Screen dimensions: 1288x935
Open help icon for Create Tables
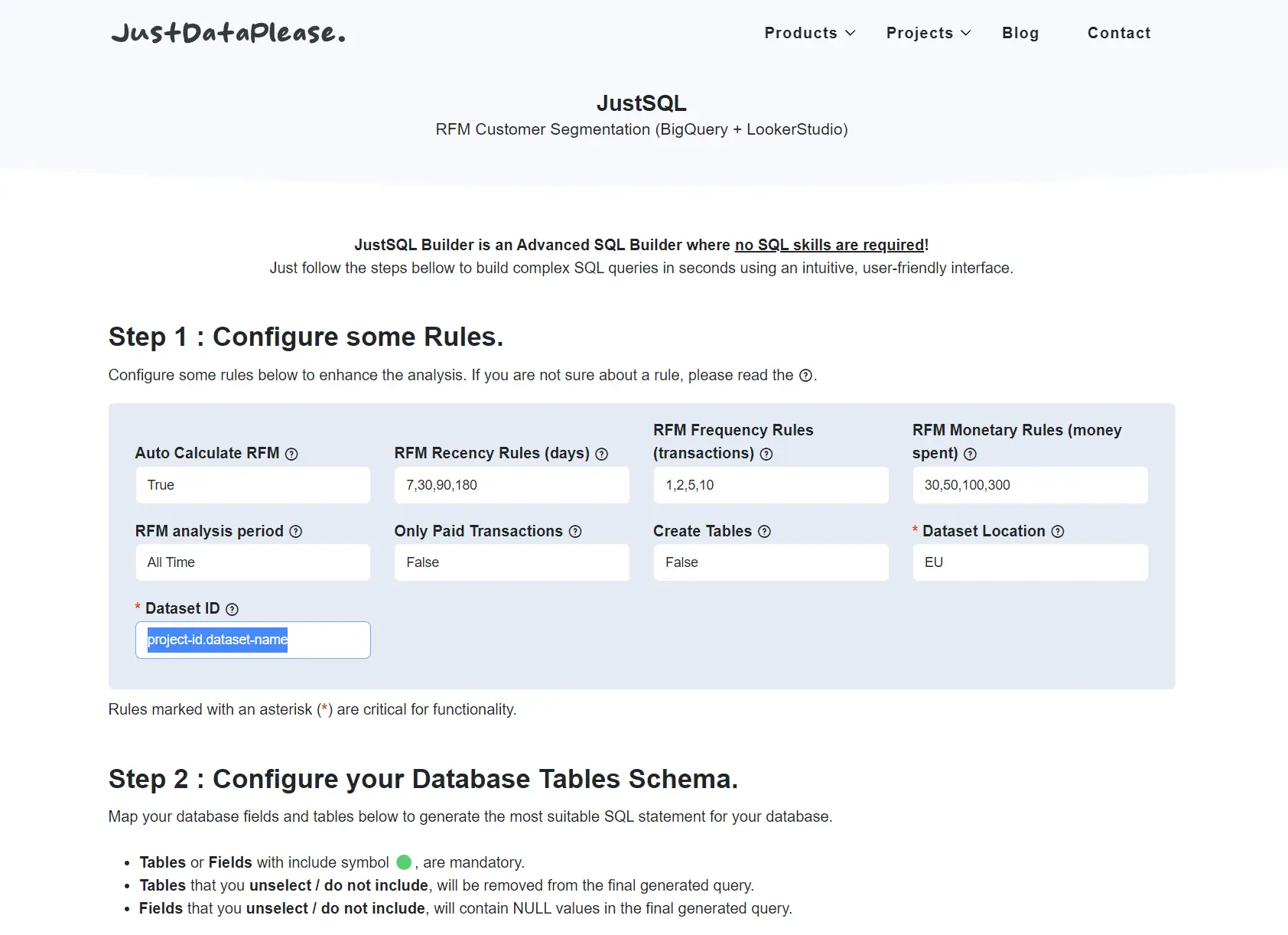pos(764,532)
